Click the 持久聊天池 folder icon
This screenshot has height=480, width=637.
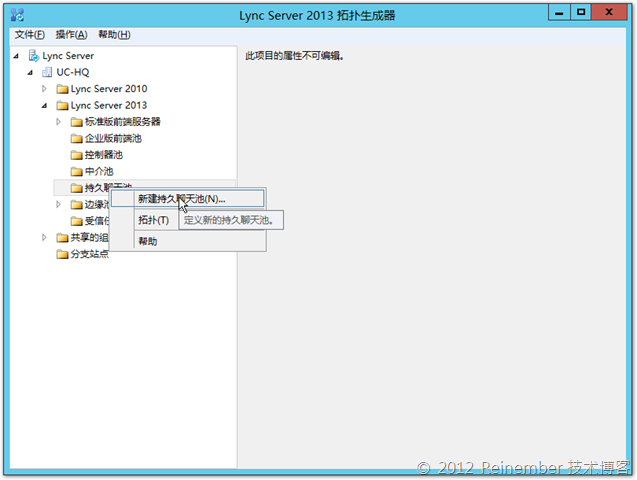76,188
